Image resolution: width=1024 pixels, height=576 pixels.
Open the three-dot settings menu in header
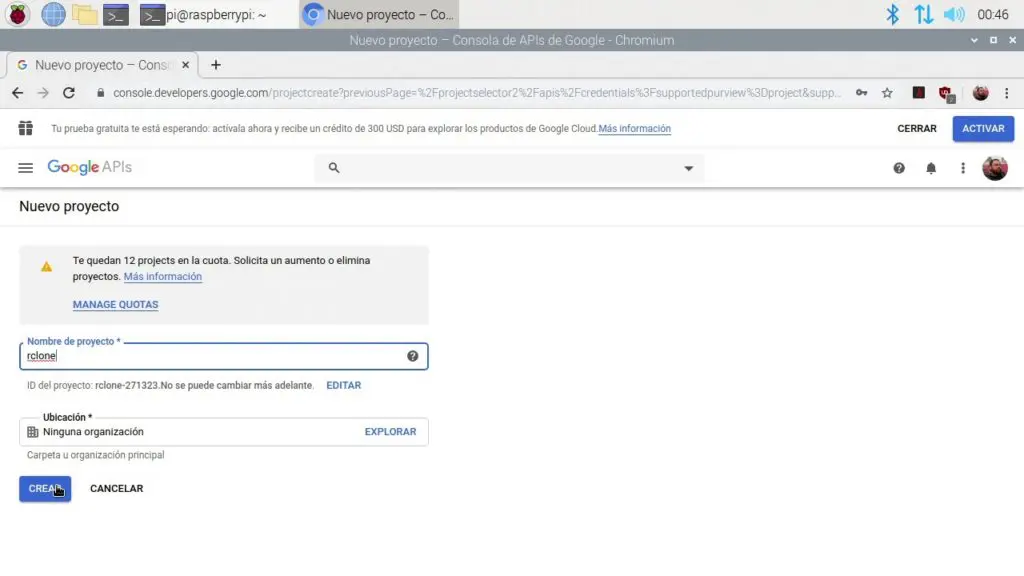point(963,168)
